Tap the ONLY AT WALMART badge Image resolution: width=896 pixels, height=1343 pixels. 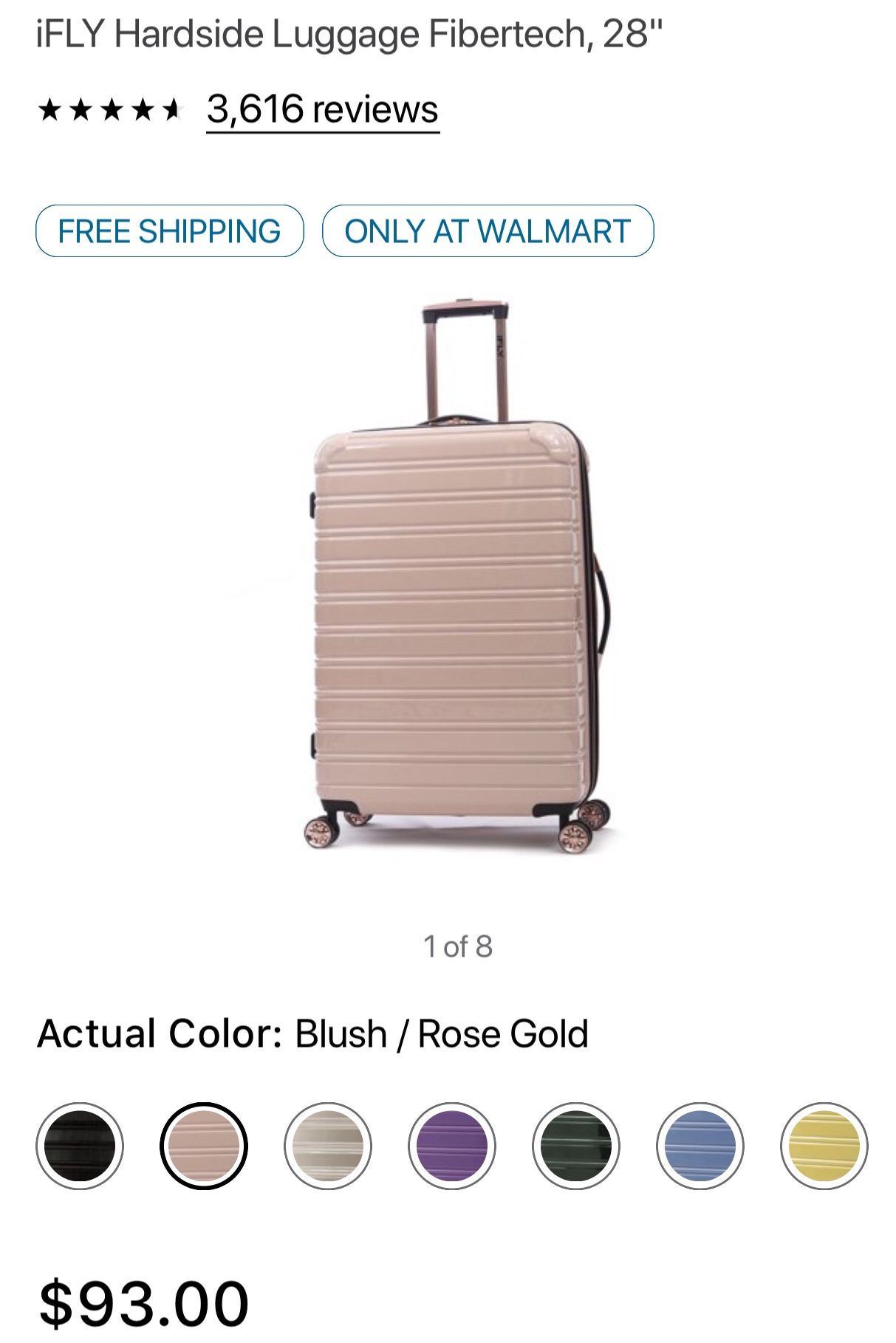click(x=488, y=231)
